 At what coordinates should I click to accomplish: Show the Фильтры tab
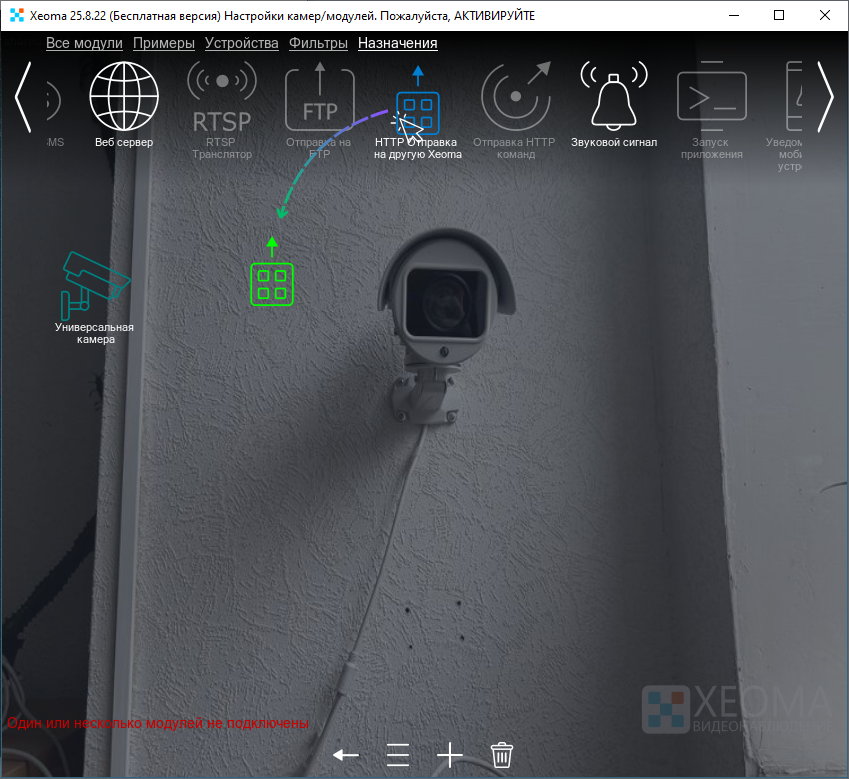click(318, 43)
